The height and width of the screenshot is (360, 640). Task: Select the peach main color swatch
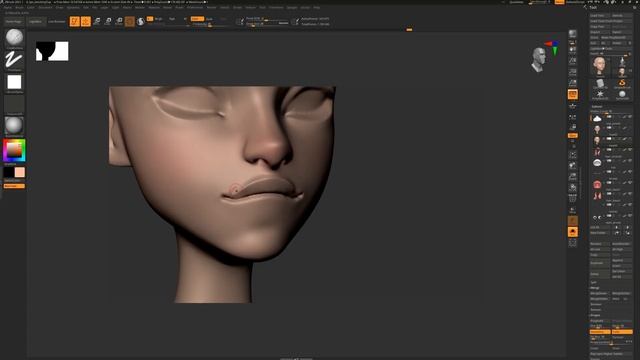pyautogui.click(x=20, y=172)
